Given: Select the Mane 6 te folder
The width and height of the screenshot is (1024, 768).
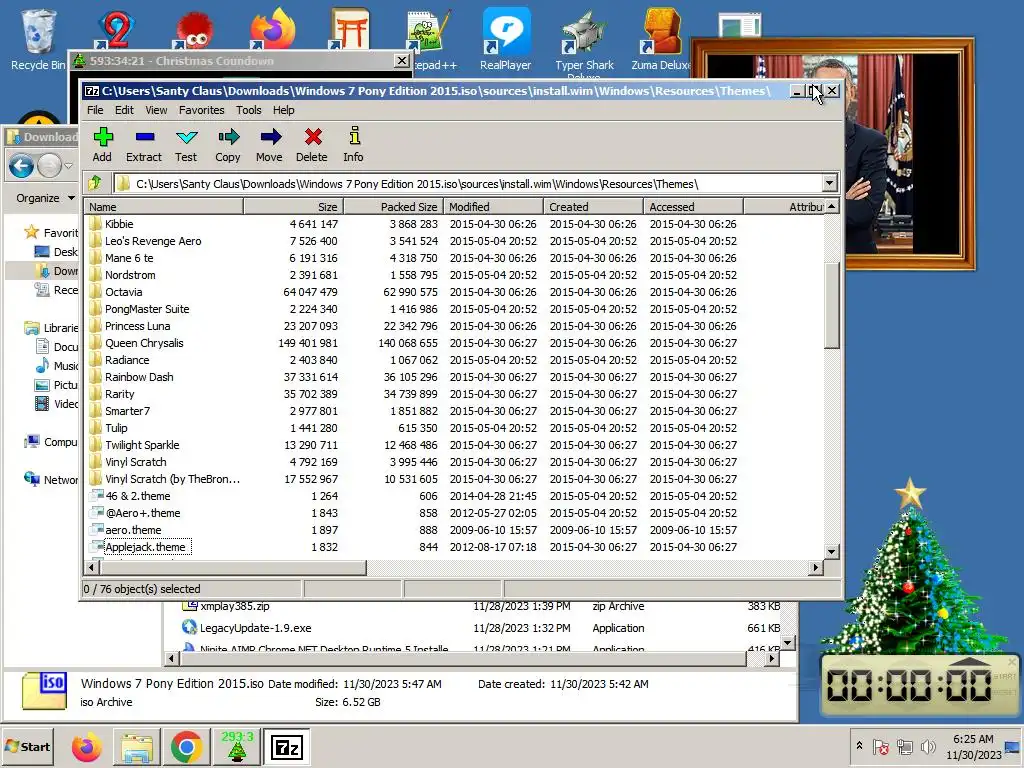Looking at the screenshot, I should coord(129,258).
